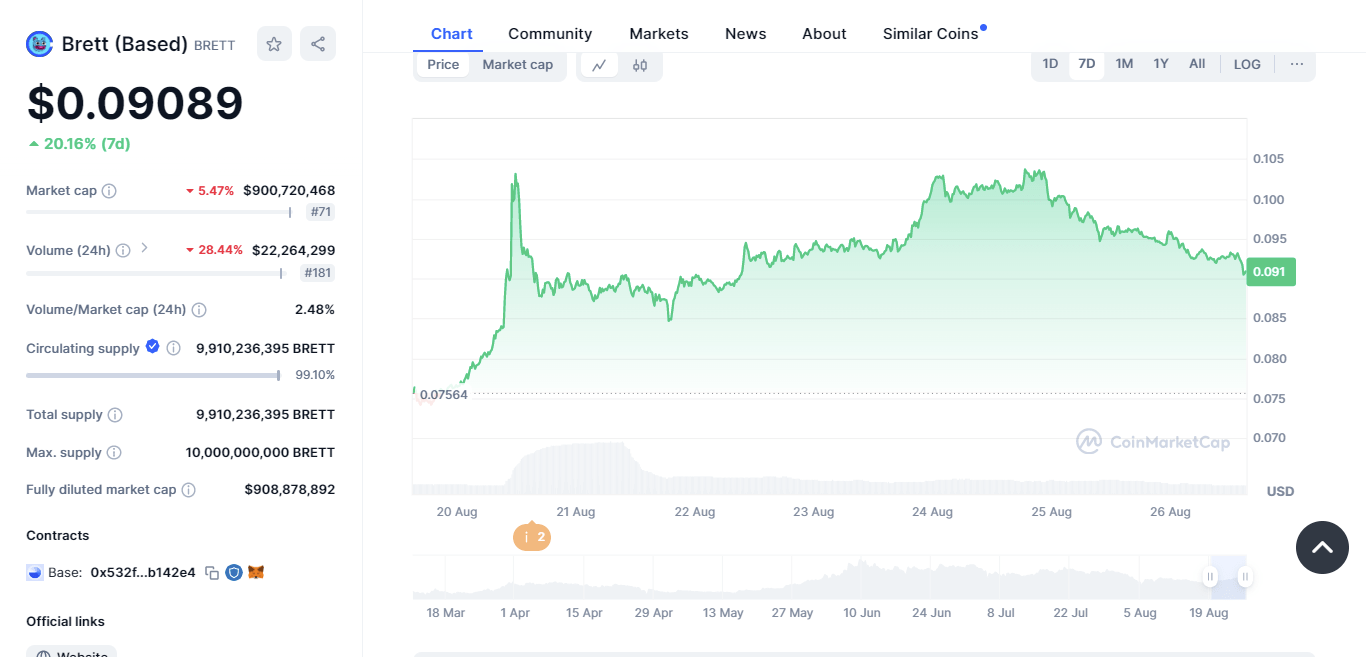Set chart range to 1M
This screenshot has height=657, width=1366.
click(1124, 64)
